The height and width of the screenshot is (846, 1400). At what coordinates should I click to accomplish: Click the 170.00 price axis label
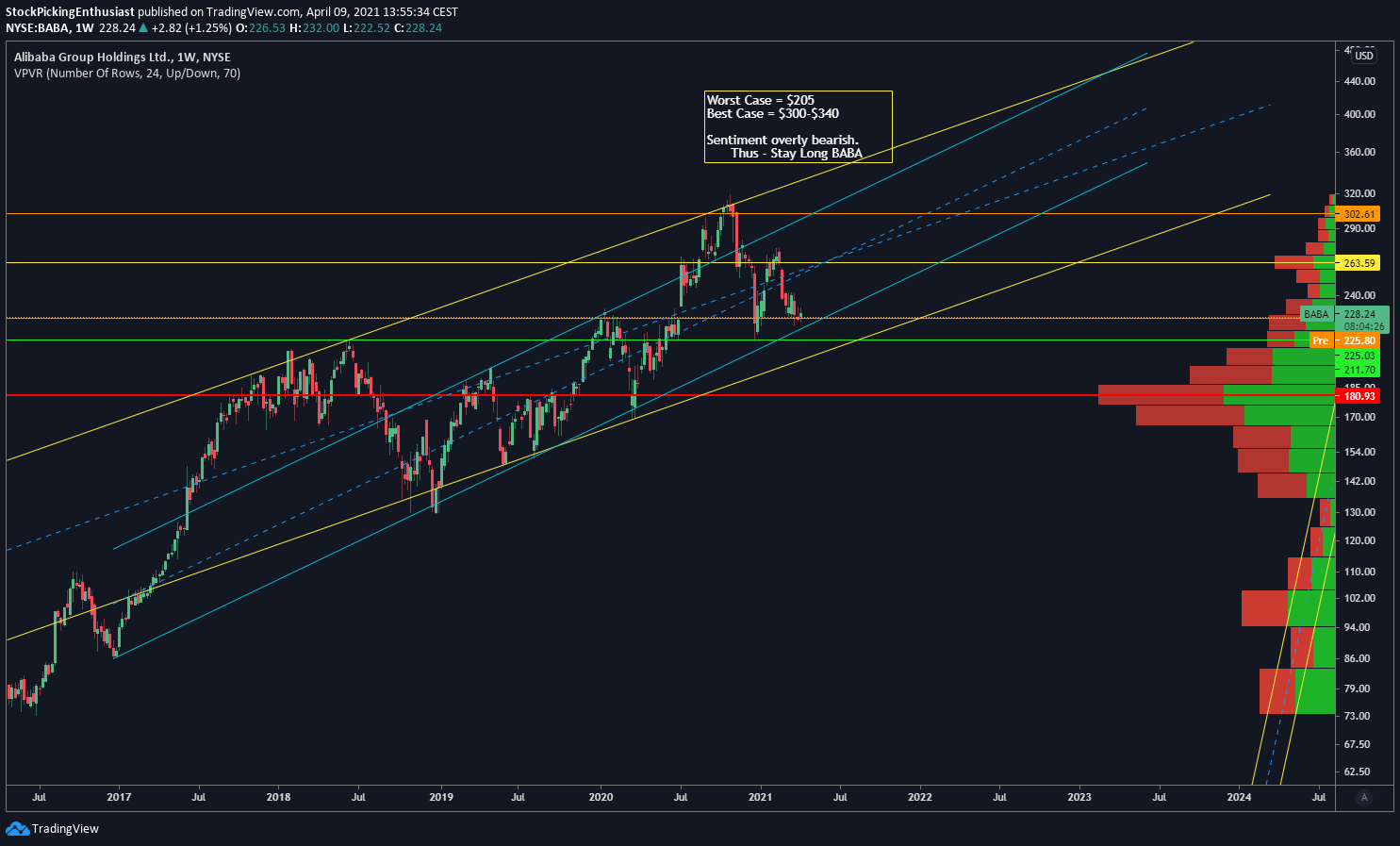pyautogui.click(x=1359, y=417)
